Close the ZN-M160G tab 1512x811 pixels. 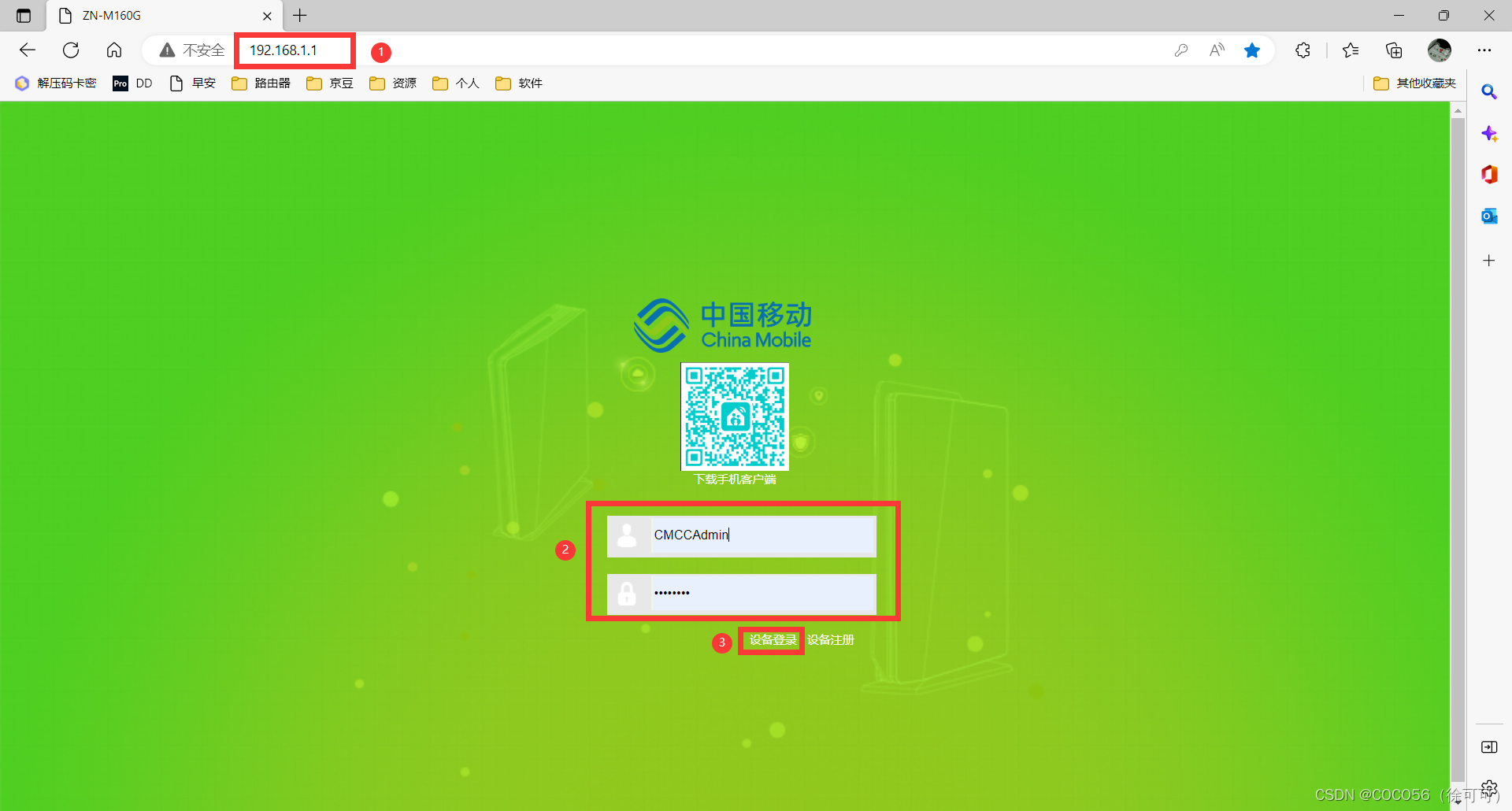click(x=267, y=16)
